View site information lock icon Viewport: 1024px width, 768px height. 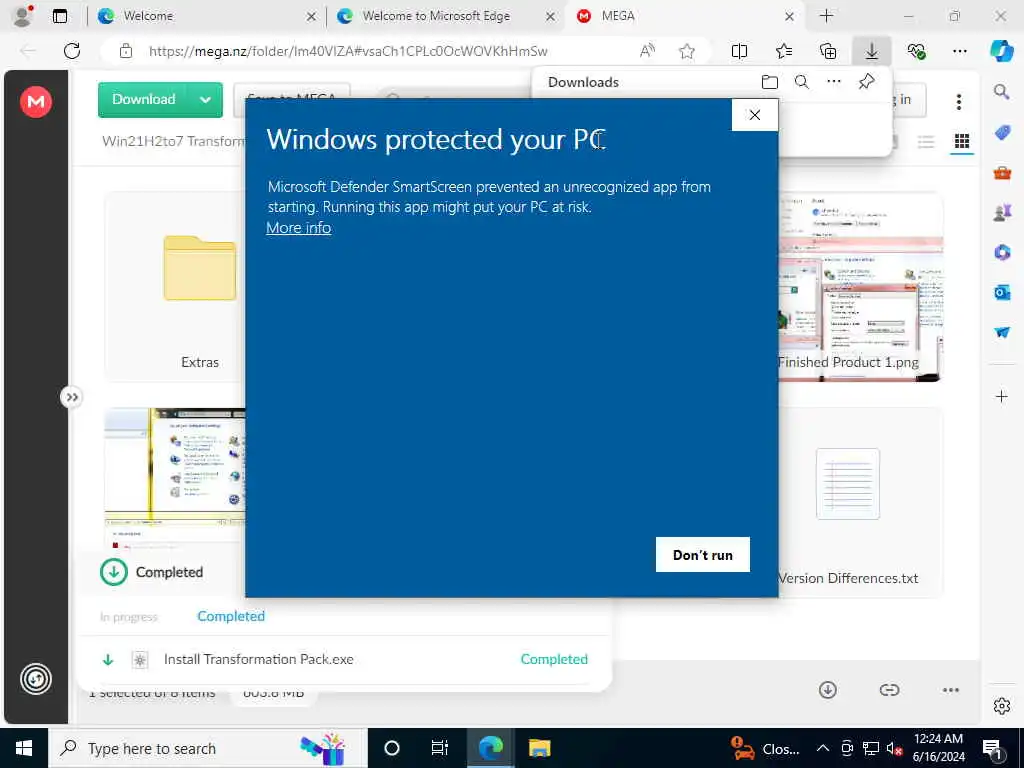click(126, 51)
